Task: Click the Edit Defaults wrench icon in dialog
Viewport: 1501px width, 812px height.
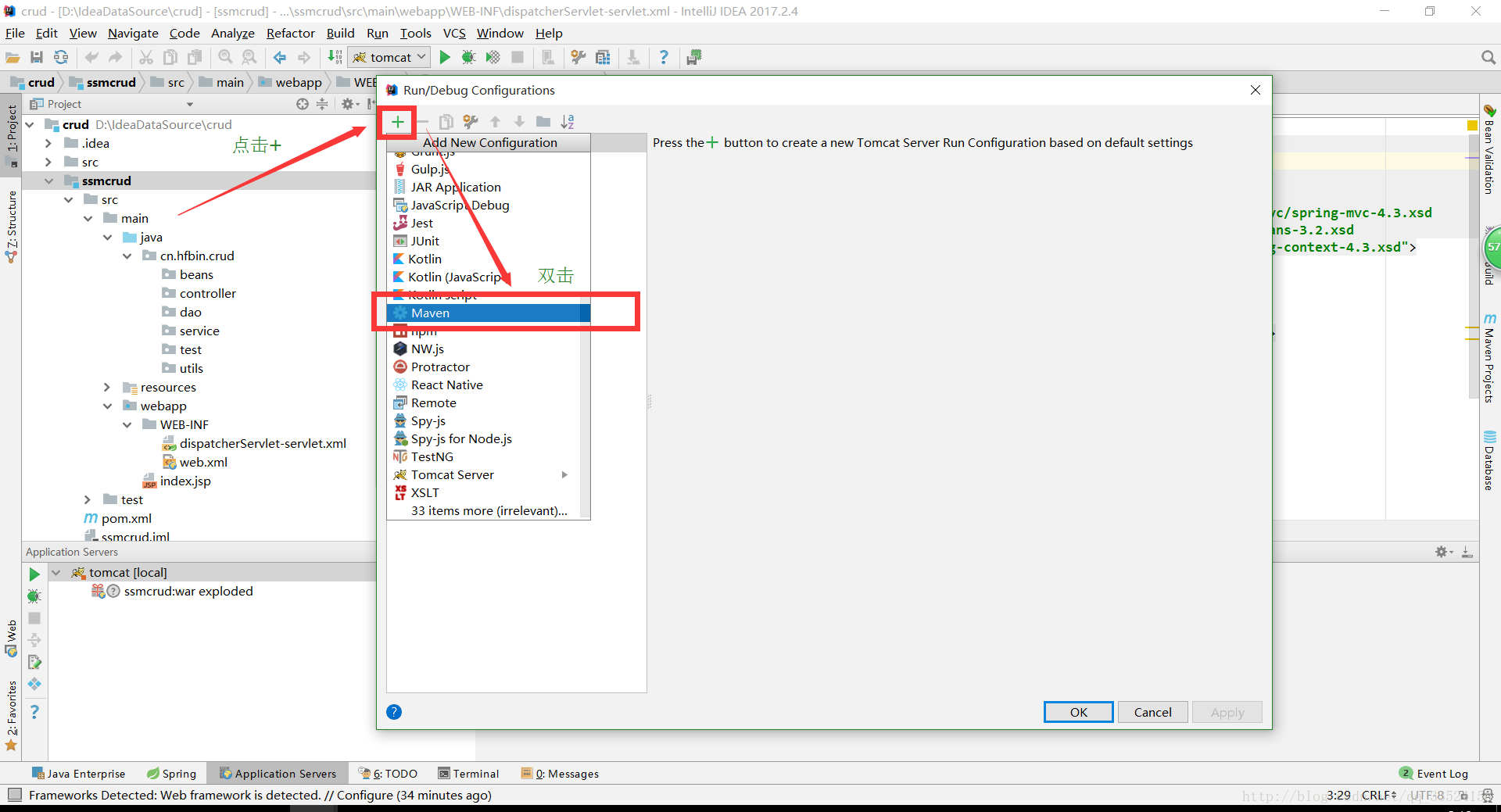Action: 470,122
